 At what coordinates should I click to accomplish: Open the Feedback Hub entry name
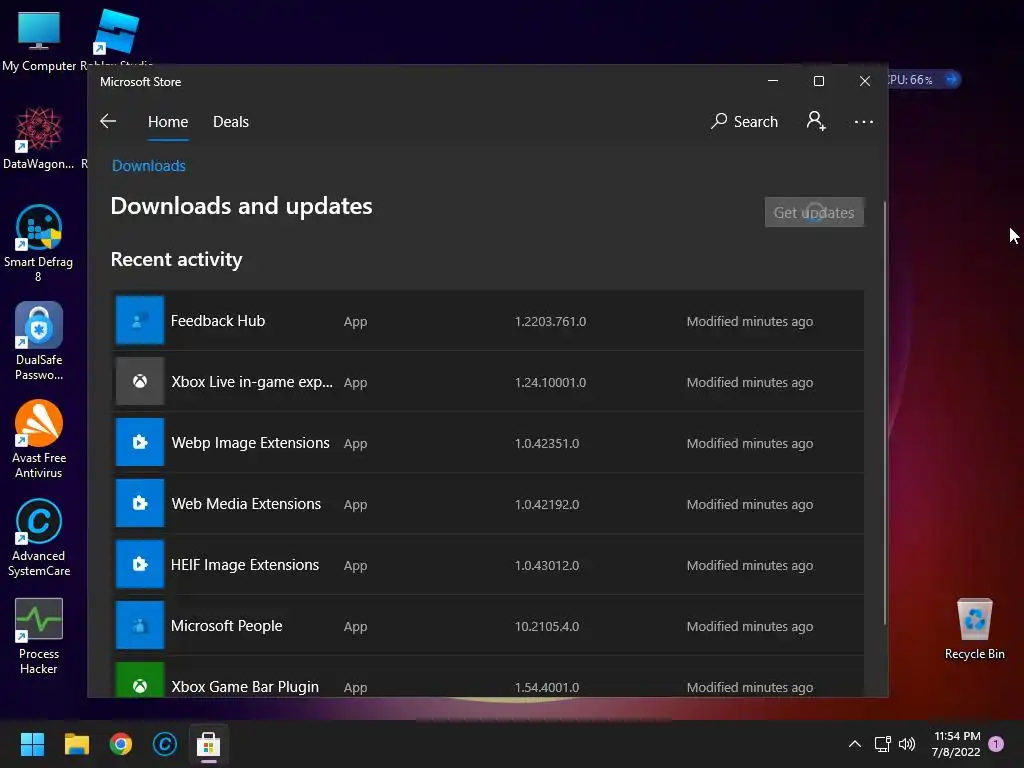218,321
